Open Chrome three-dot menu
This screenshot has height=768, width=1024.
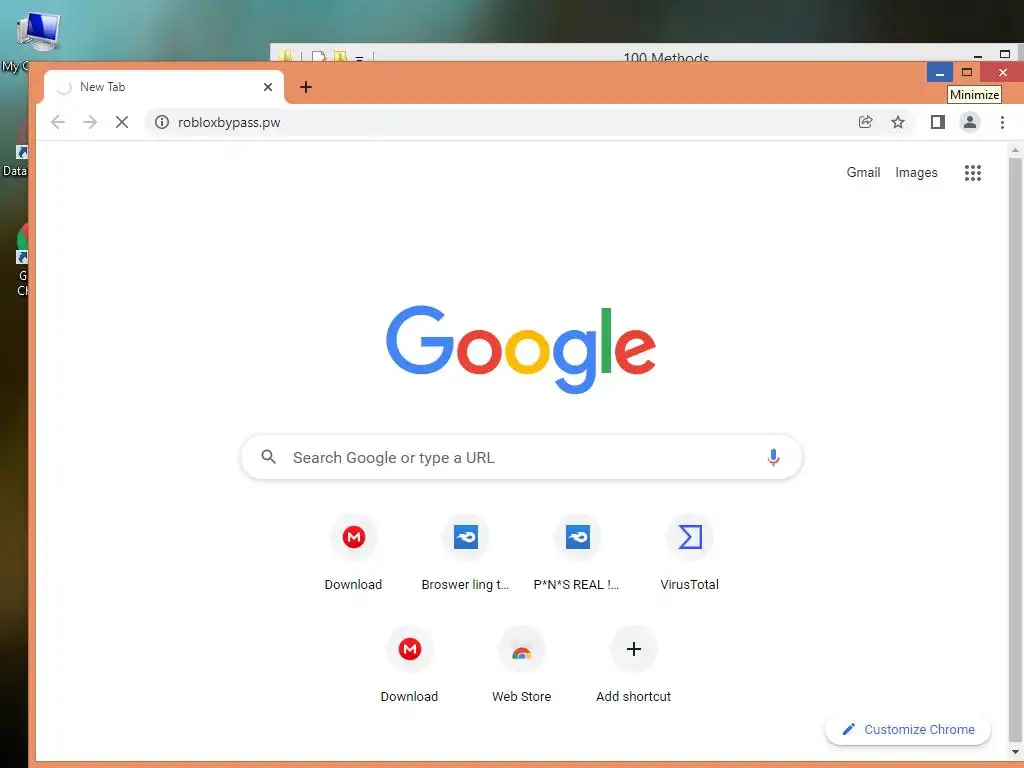[x=1002, y=122]
